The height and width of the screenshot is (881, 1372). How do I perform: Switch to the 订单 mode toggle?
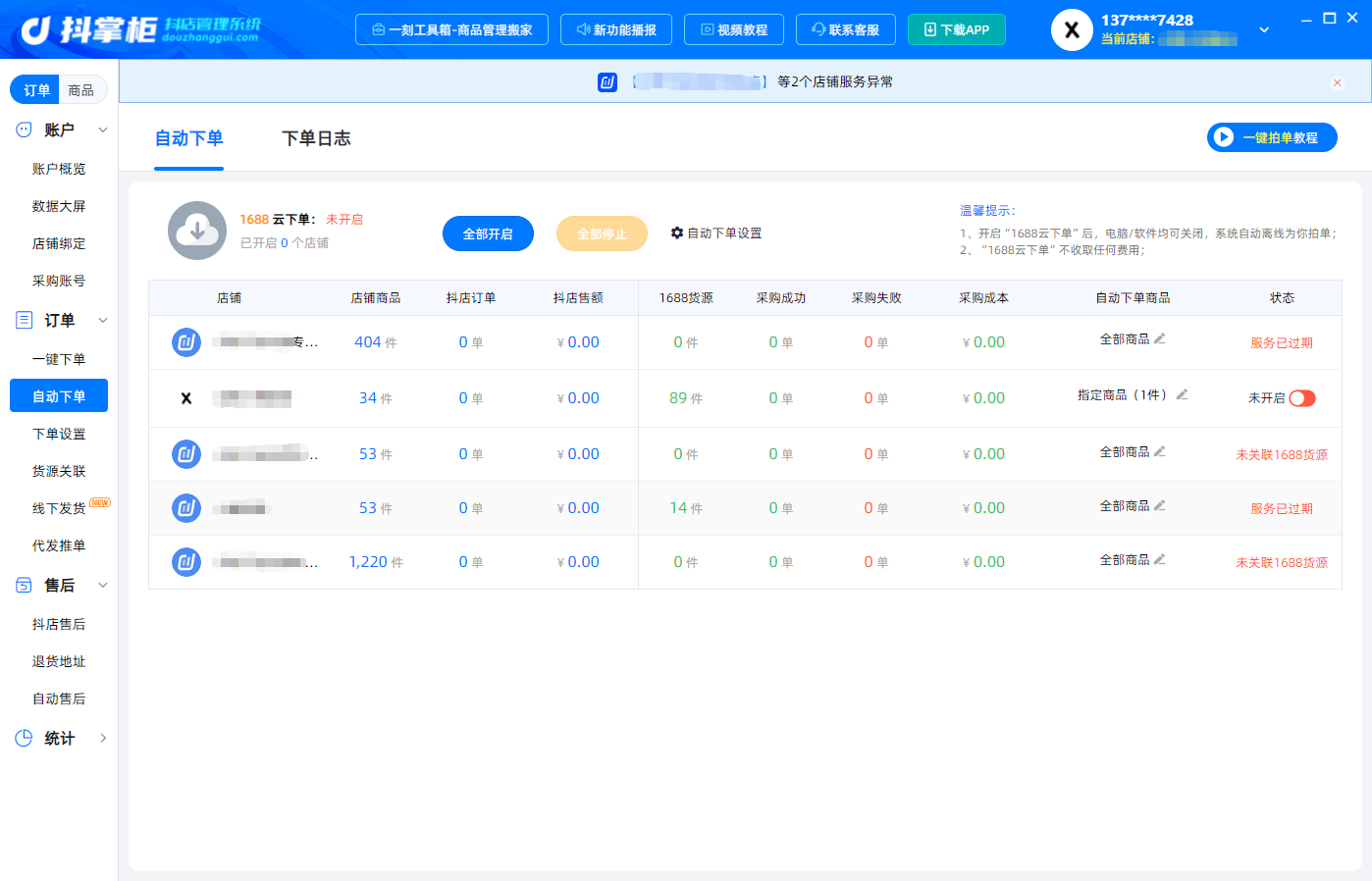pos(36,90)
